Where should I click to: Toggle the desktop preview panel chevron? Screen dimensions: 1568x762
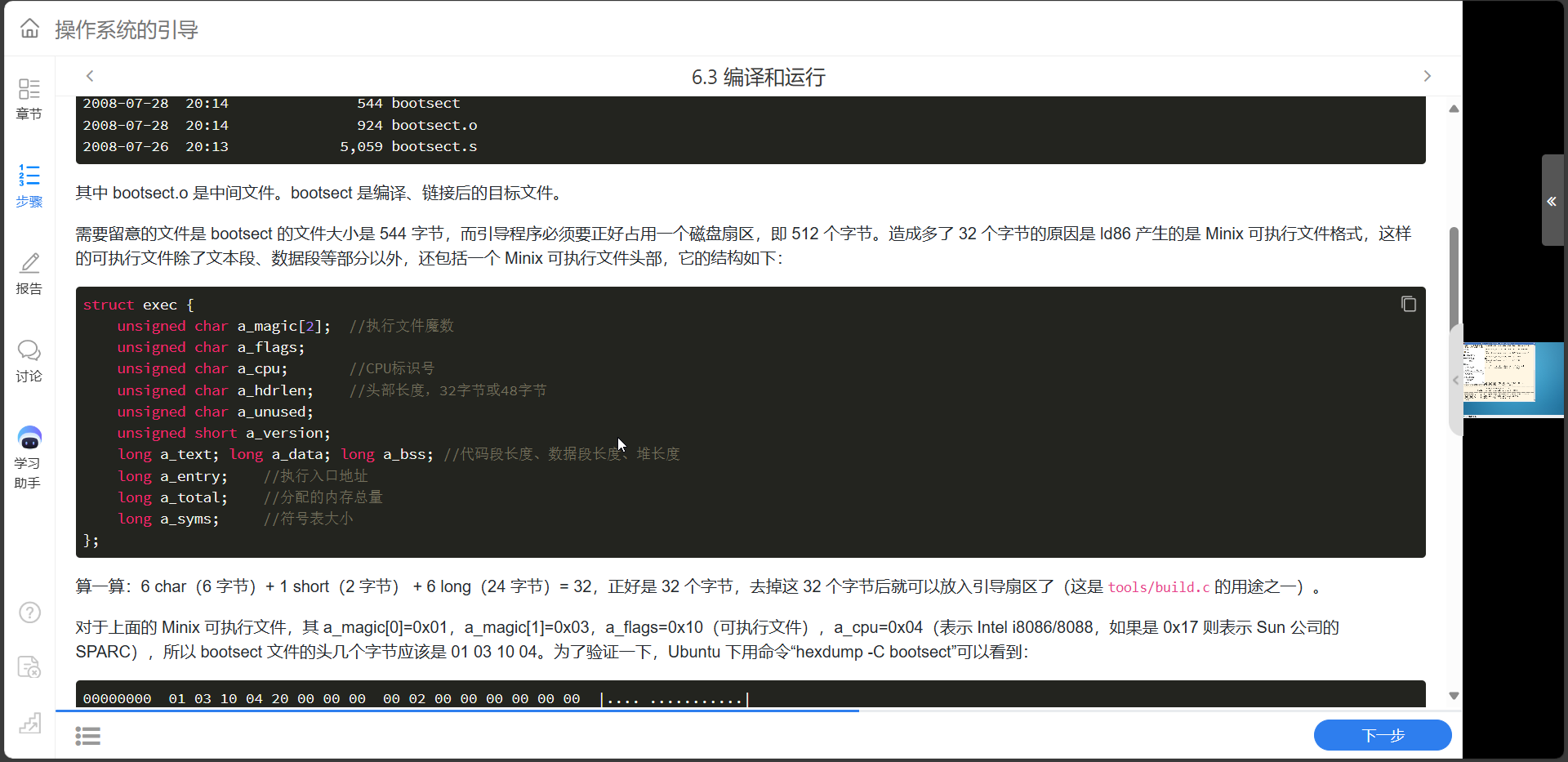tap(1455, 380)
